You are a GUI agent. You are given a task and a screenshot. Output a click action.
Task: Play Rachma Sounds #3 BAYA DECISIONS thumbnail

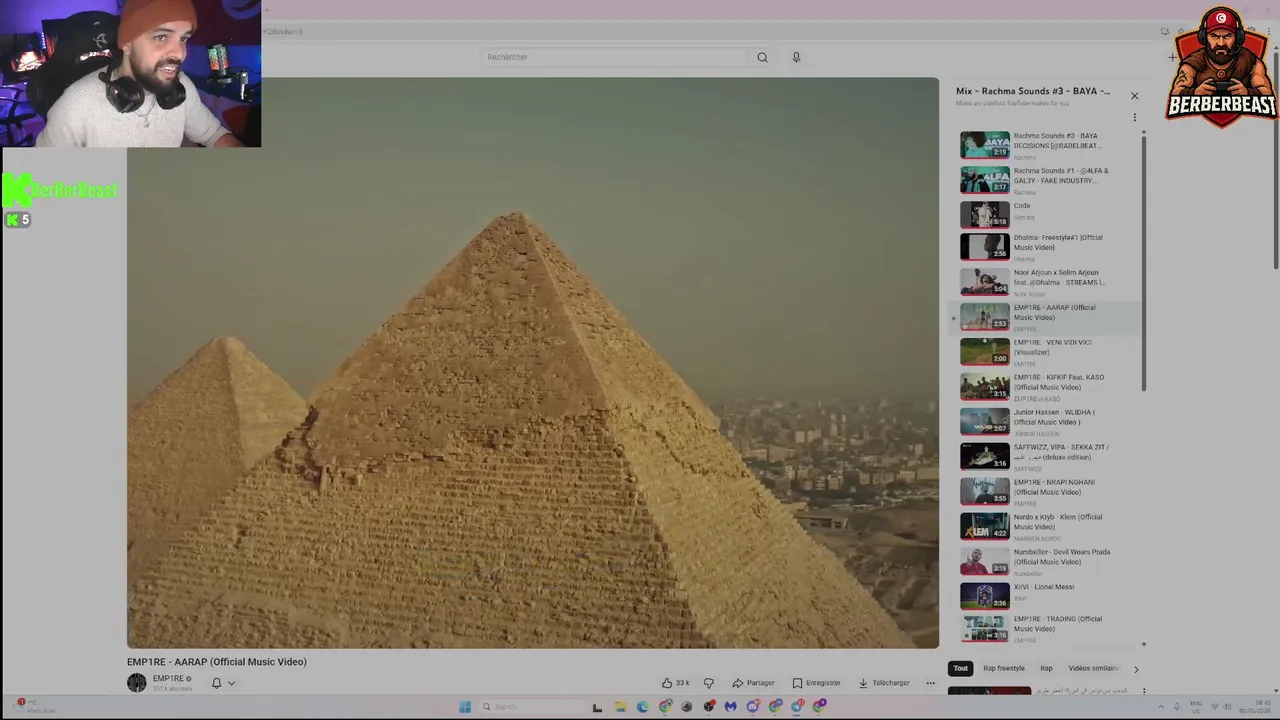(985, 145)
